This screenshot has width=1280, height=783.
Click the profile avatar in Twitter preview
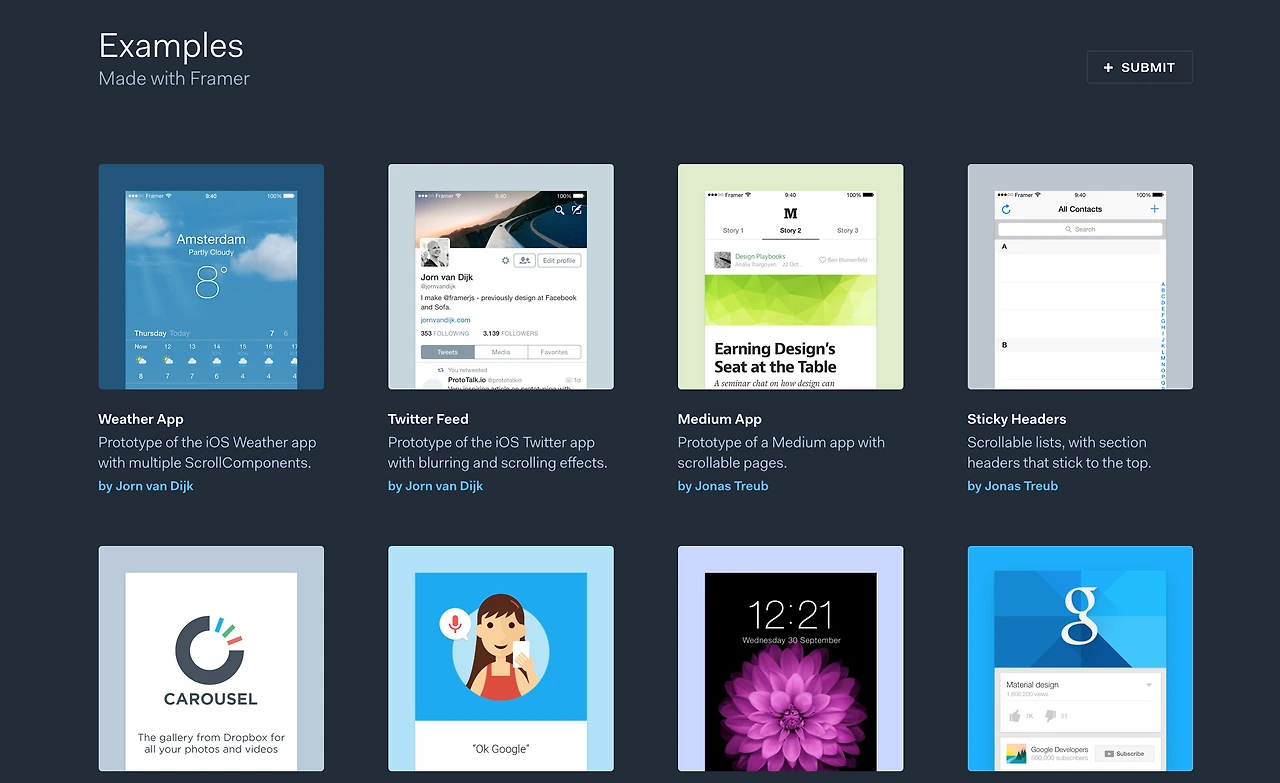tap(435, 253)
